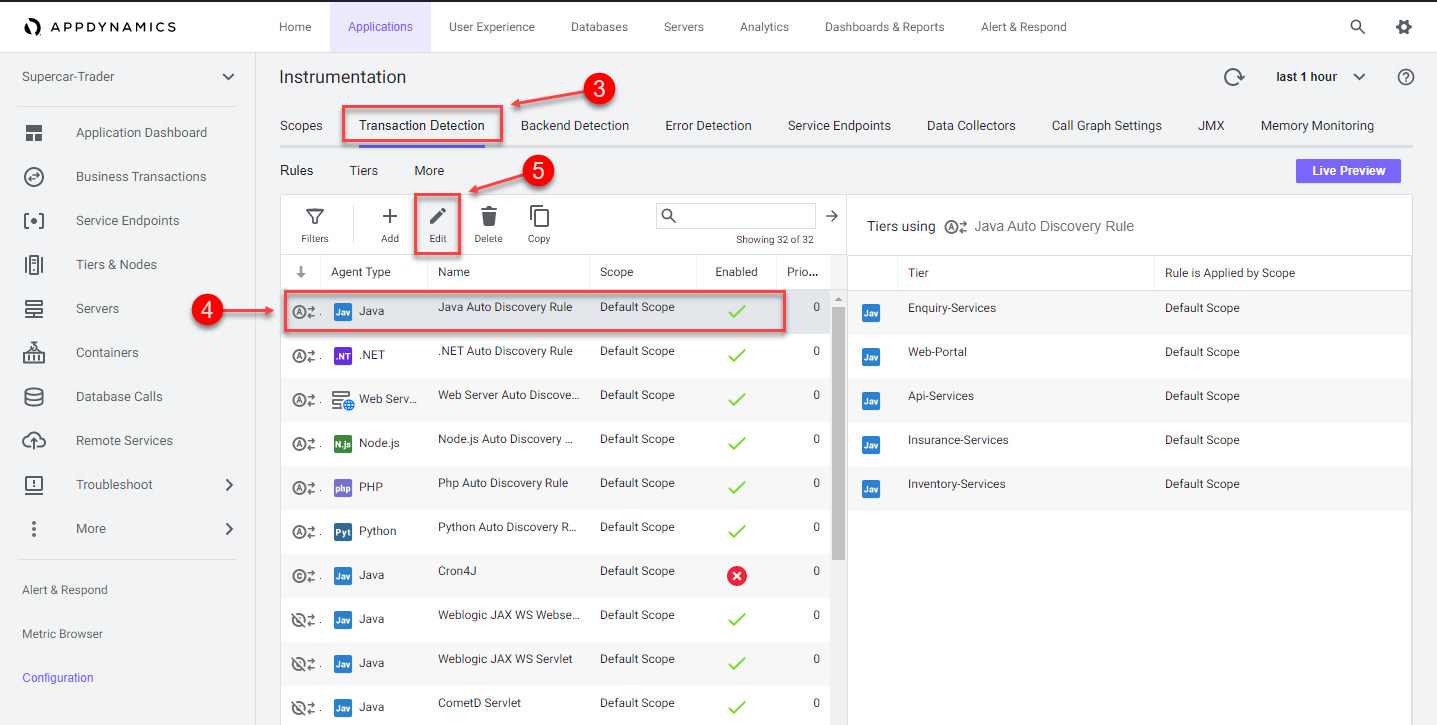
Task: Click the Node.js agent type icon
Action: tap(343, 444)
